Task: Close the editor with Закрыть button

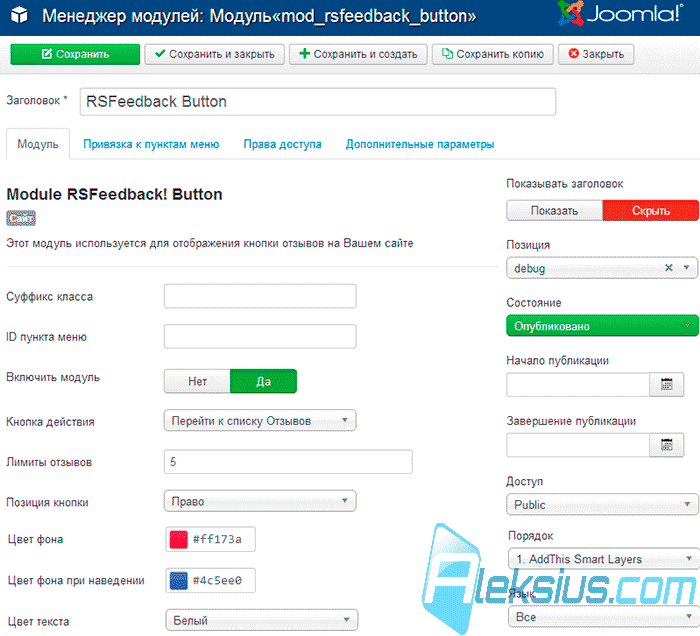Action: pos(596,54)
